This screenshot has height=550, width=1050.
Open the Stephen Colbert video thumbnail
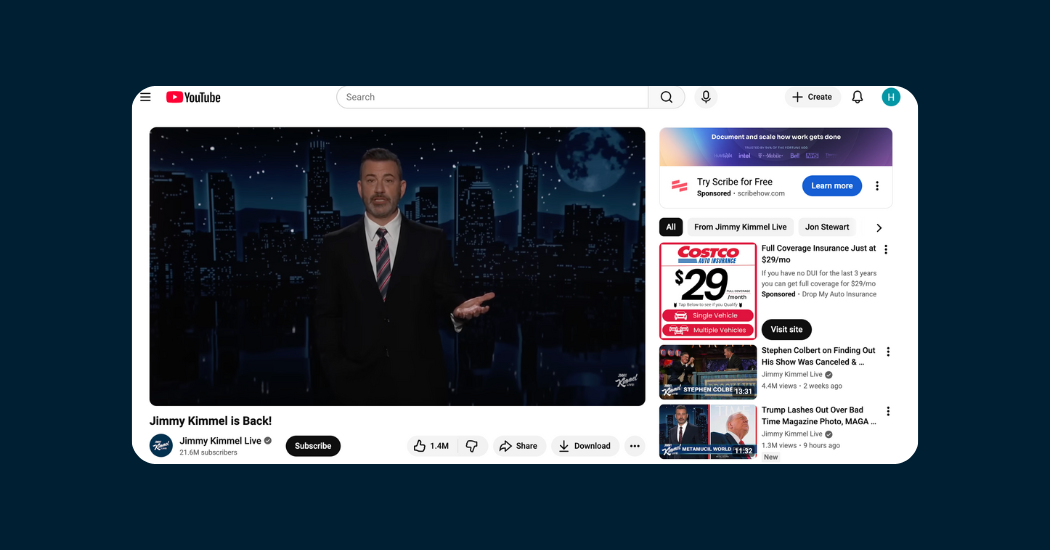708,372
